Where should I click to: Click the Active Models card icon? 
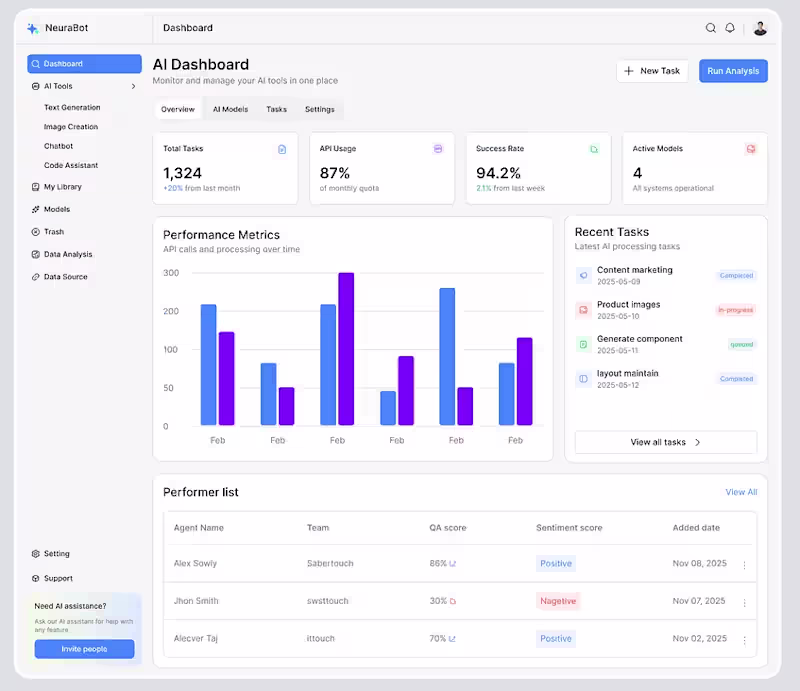pyautogui.click(x=751, y=149)
